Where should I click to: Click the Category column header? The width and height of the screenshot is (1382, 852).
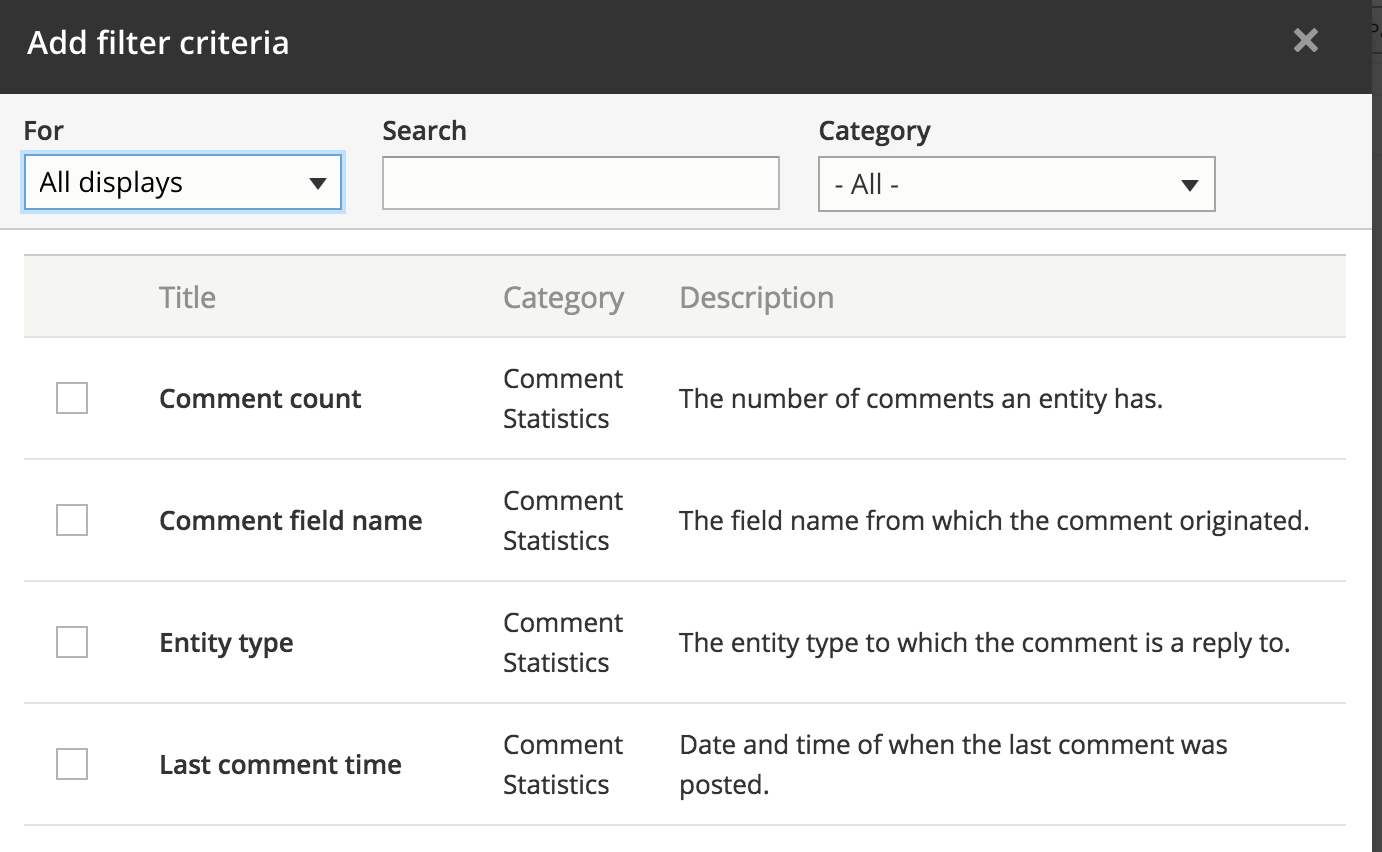(x=563, y=298)
